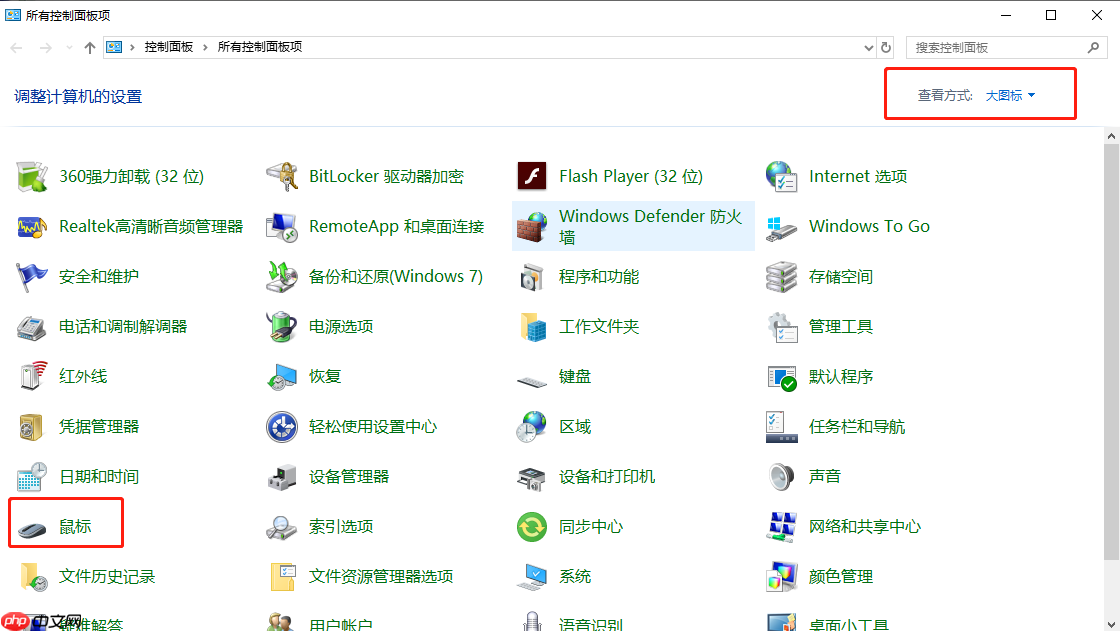The image size is (1120, 631).
Task: Open 备份和还原(Windows 7) icon
Action: click(281, 277)
